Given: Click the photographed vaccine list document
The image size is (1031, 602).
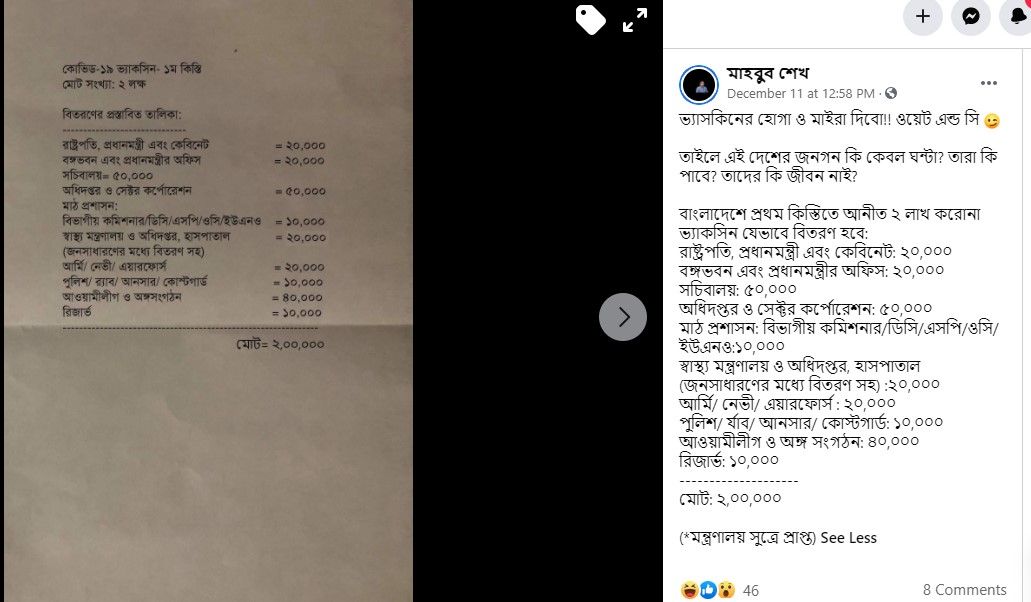Looking at the screenshot, I should 208,301.
